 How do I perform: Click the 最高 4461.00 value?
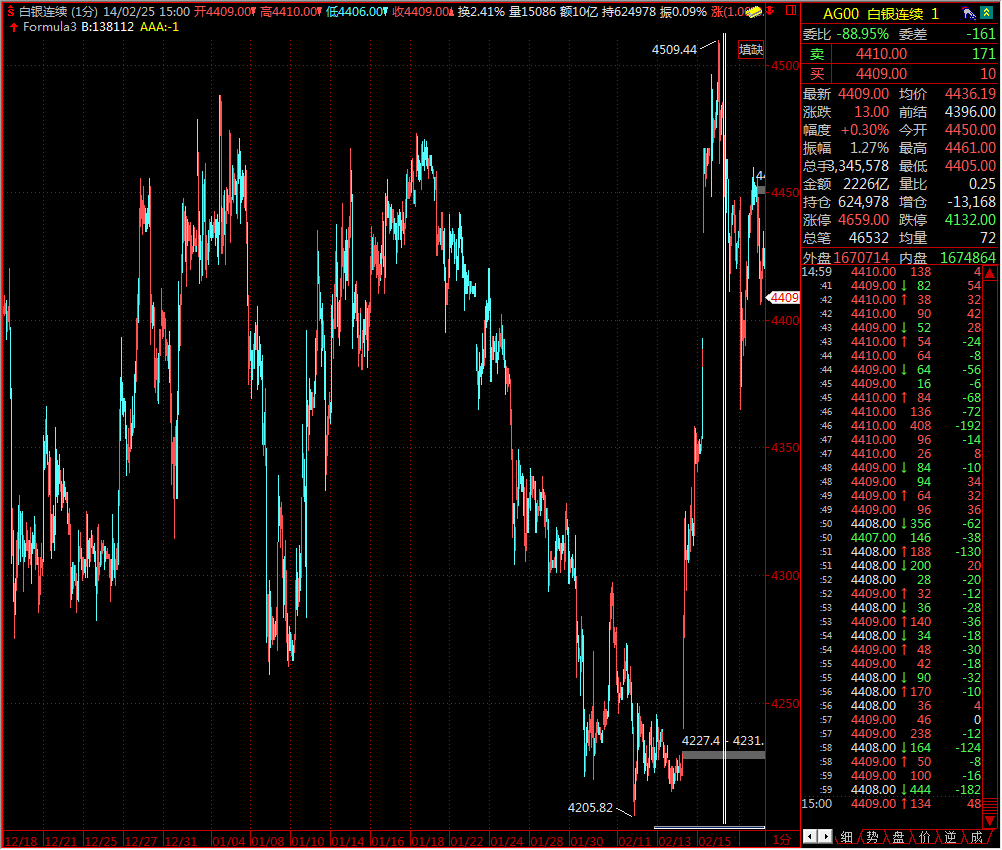tap(970, 148)
